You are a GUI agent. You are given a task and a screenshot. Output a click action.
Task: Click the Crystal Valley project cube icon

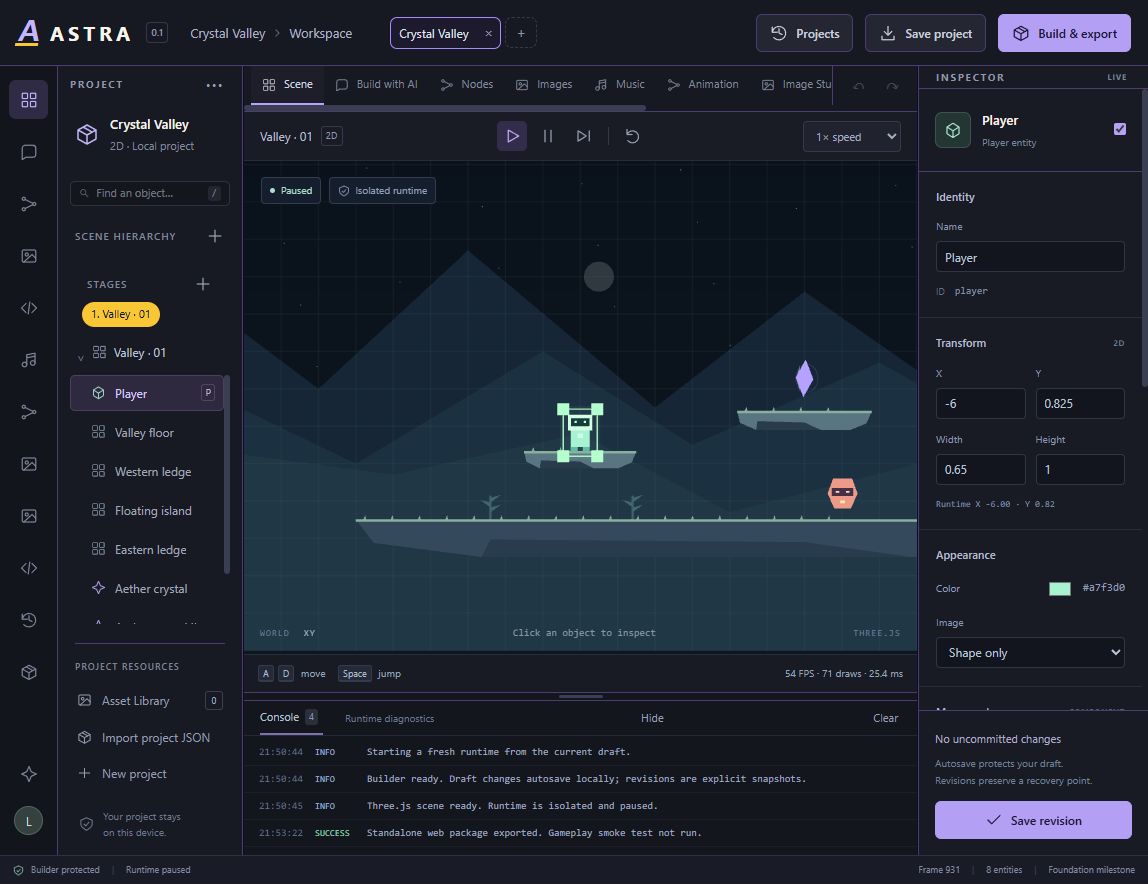click(x=87, y=134)
